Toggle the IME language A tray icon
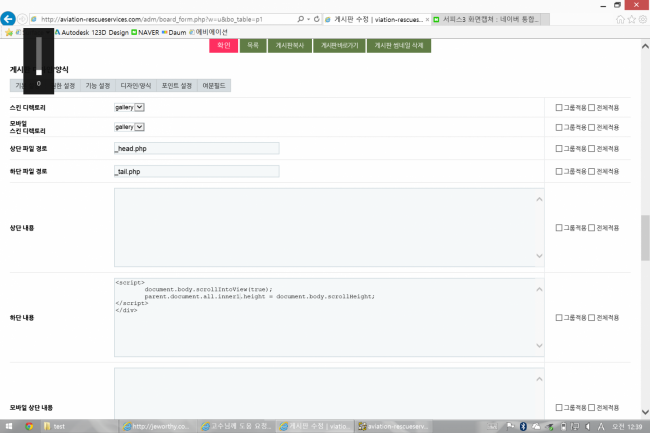 coord(601,426)
